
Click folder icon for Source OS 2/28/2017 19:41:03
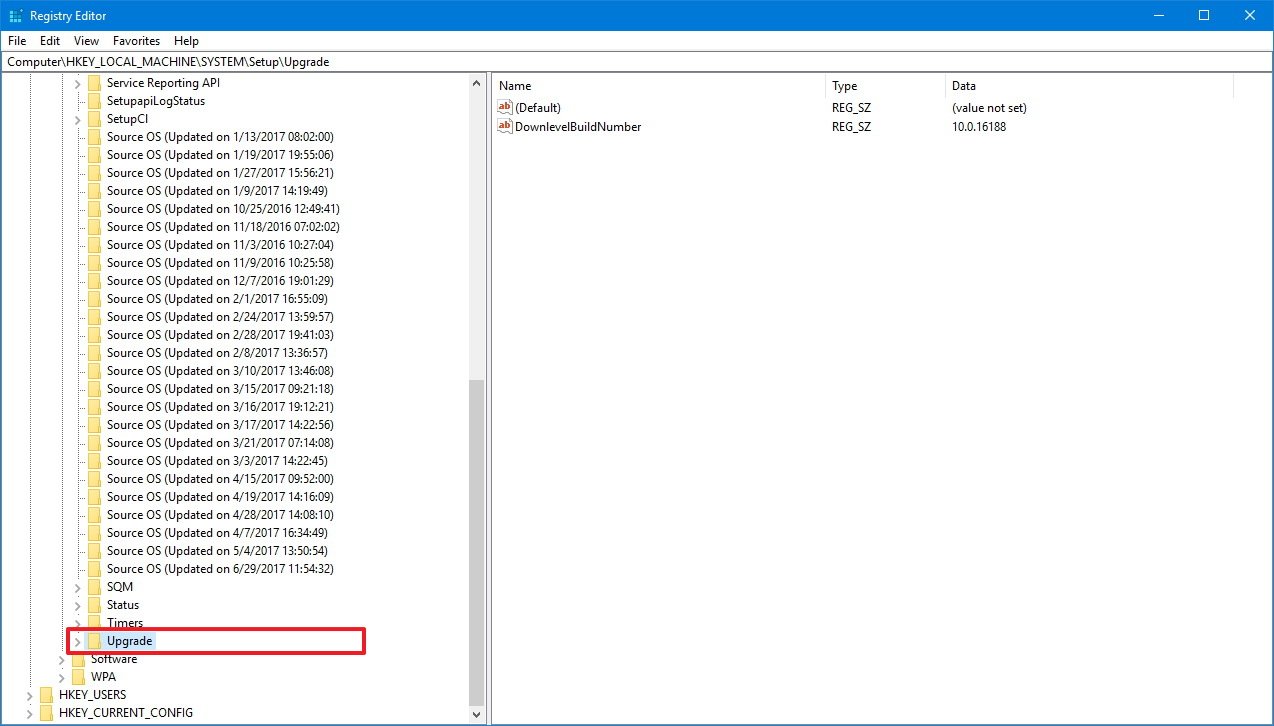pos(94,335)
